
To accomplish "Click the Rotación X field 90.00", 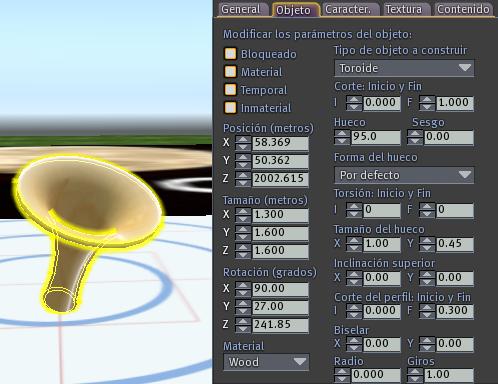I will 280,289.
